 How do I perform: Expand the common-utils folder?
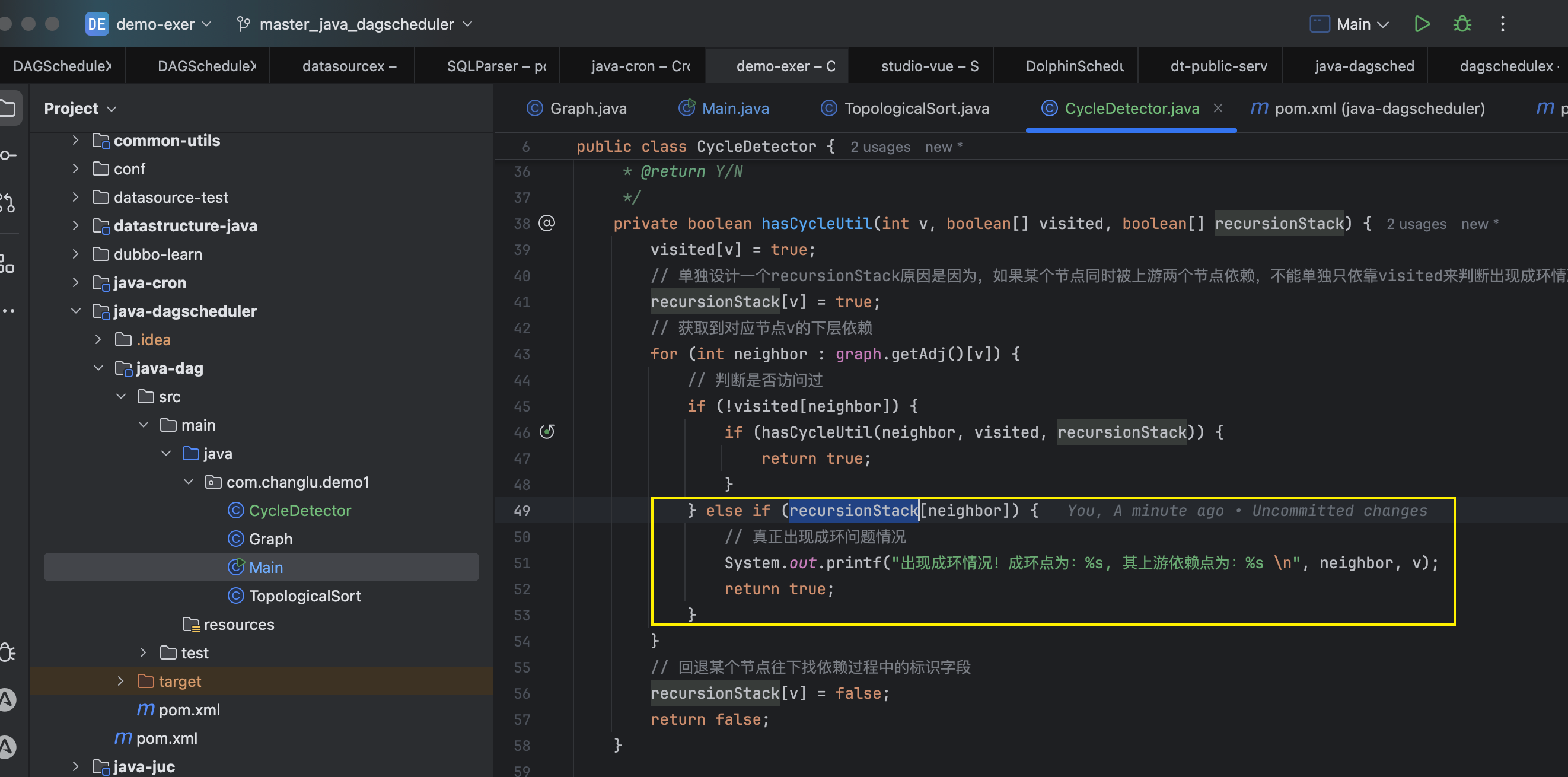(75, 140)
